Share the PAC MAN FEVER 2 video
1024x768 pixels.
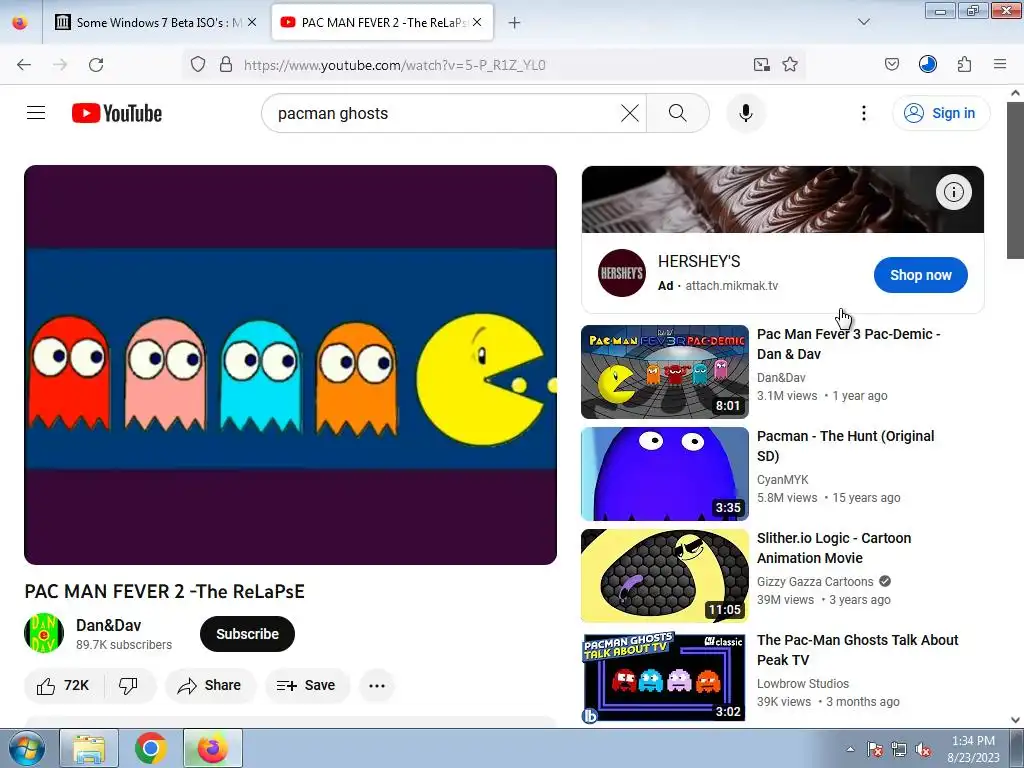[x=210, y=685]
